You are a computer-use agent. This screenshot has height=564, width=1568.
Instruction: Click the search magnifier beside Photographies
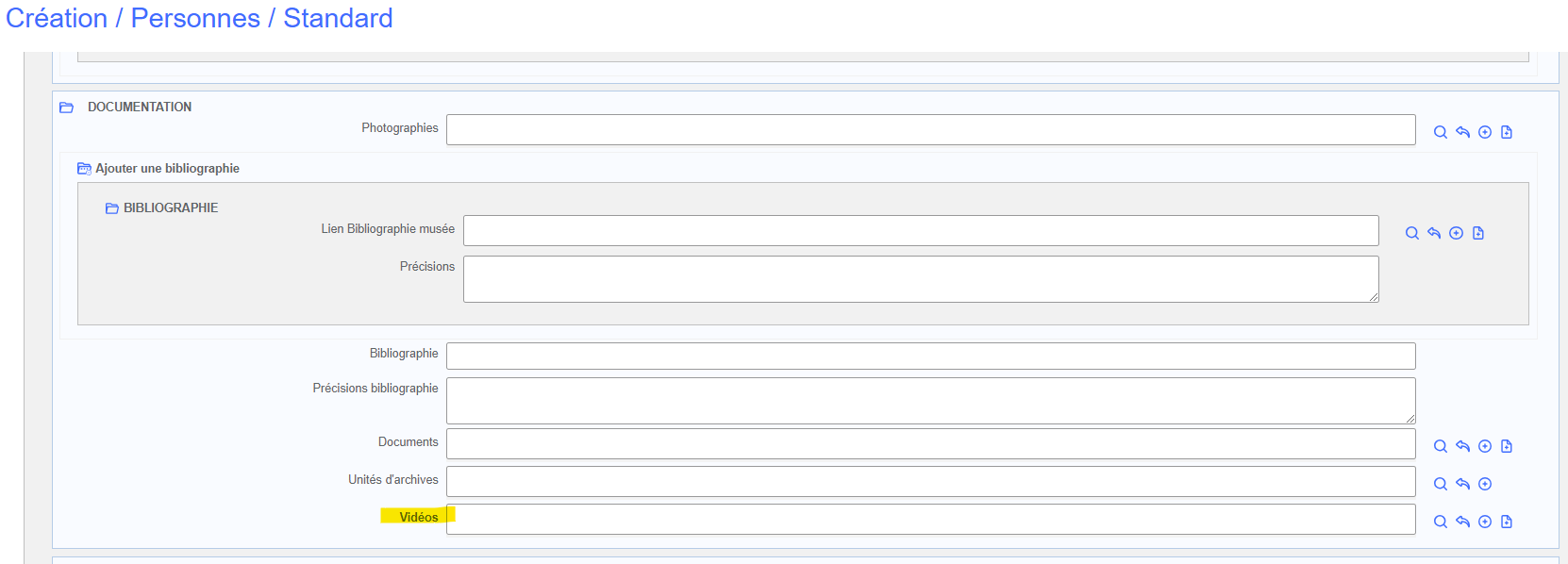pyautogui.click(x=1440, y=132)
